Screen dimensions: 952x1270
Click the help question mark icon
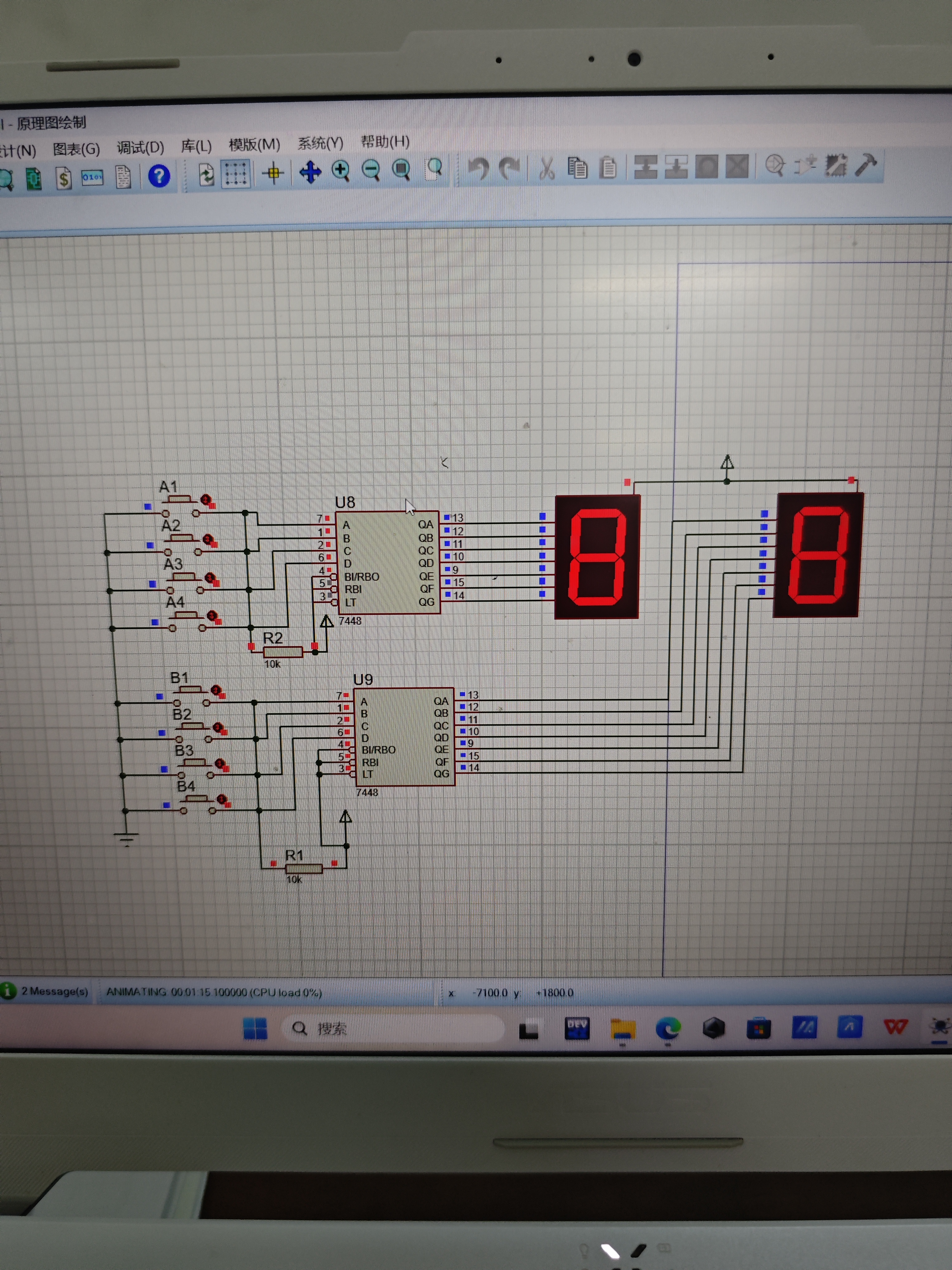tap(159, 176)
